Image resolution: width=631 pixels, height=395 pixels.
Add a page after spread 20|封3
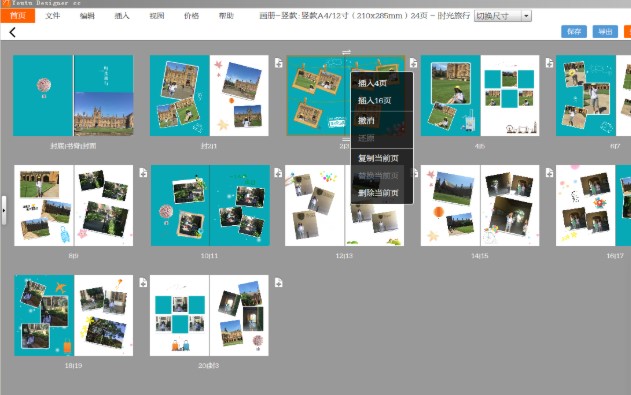click(x=278, y=282)
